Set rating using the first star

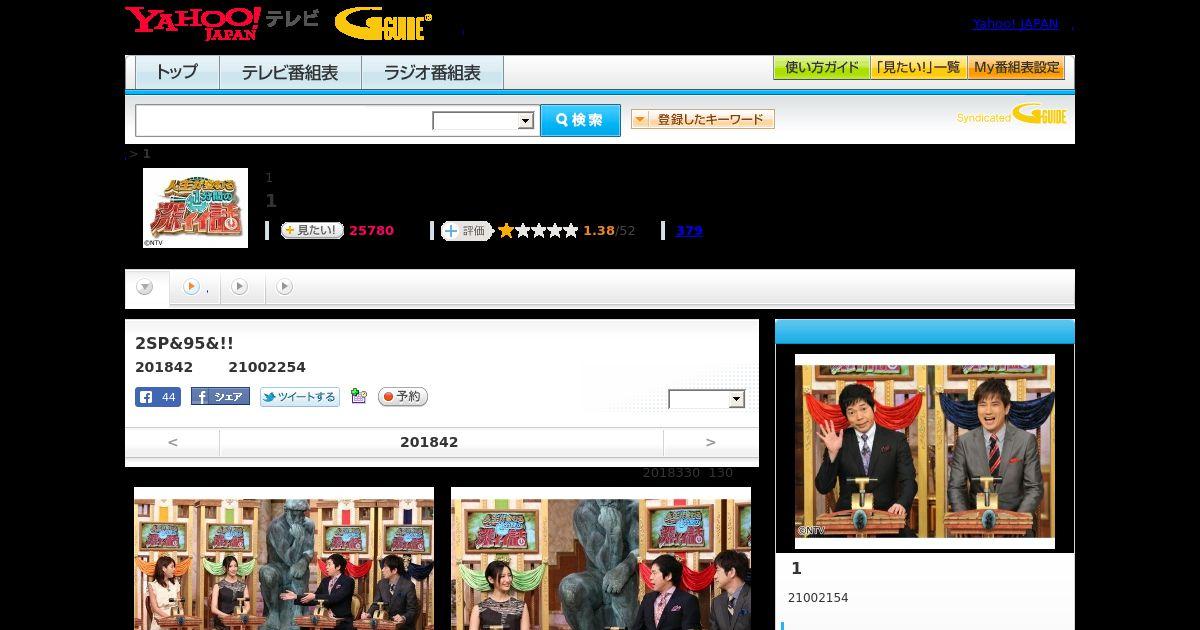506,231
